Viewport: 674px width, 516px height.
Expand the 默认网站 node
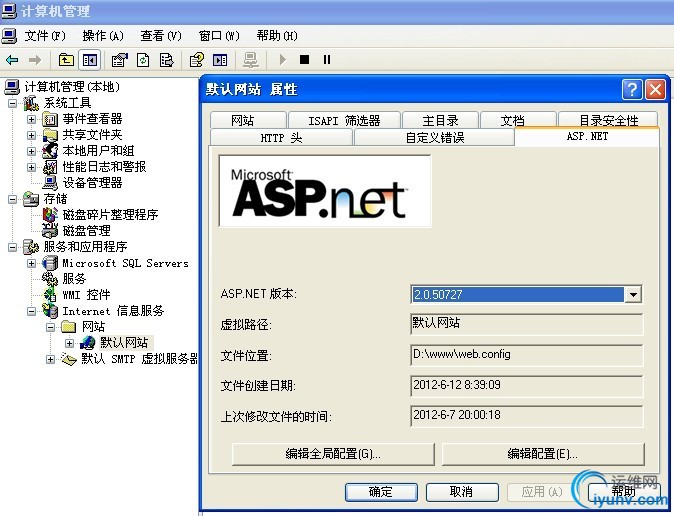(x=69, y=343)
